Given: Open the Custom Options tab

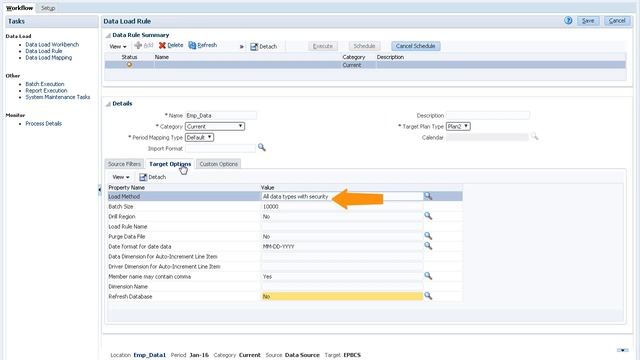Looking at the screenshot, I should pos(218,164).
